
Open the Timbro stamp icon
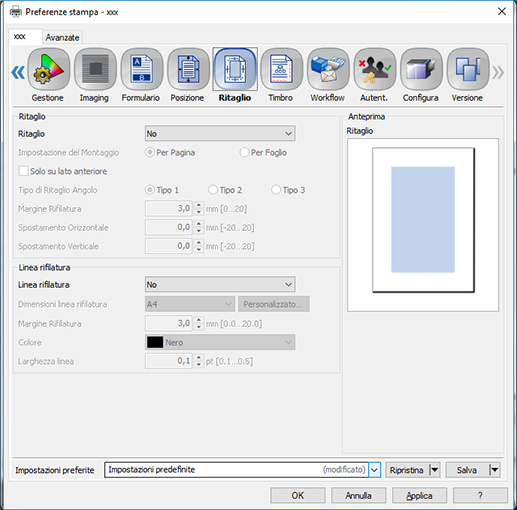click(x=282, y=69)
